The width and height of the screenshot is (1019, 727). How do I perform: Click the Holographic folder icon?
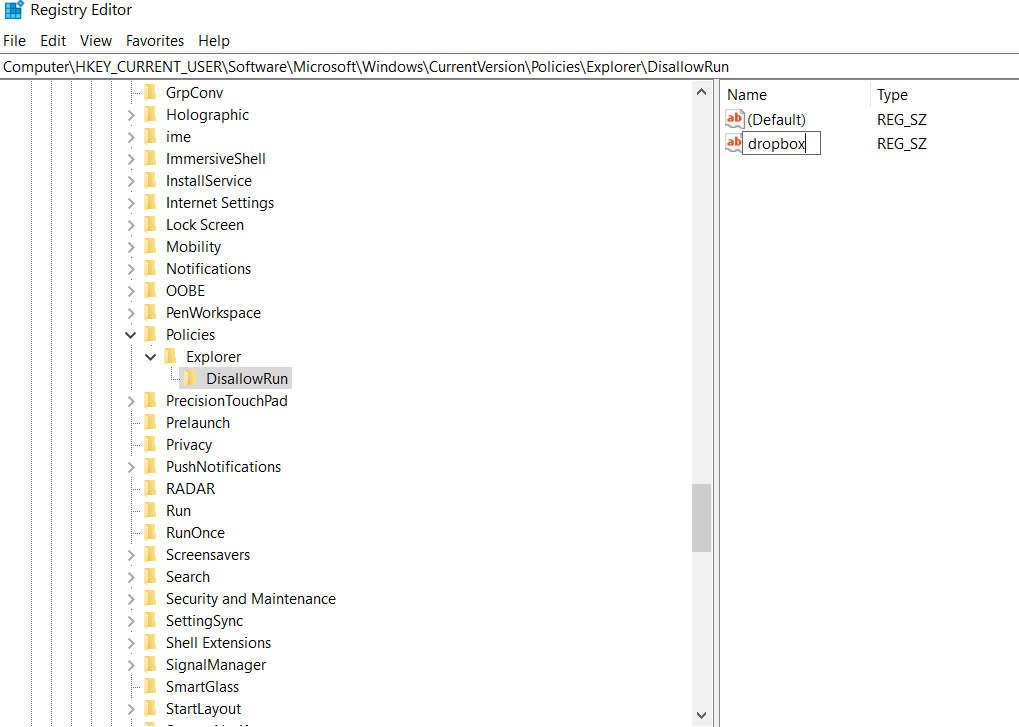pyautogui.click(x=150, y=114)
